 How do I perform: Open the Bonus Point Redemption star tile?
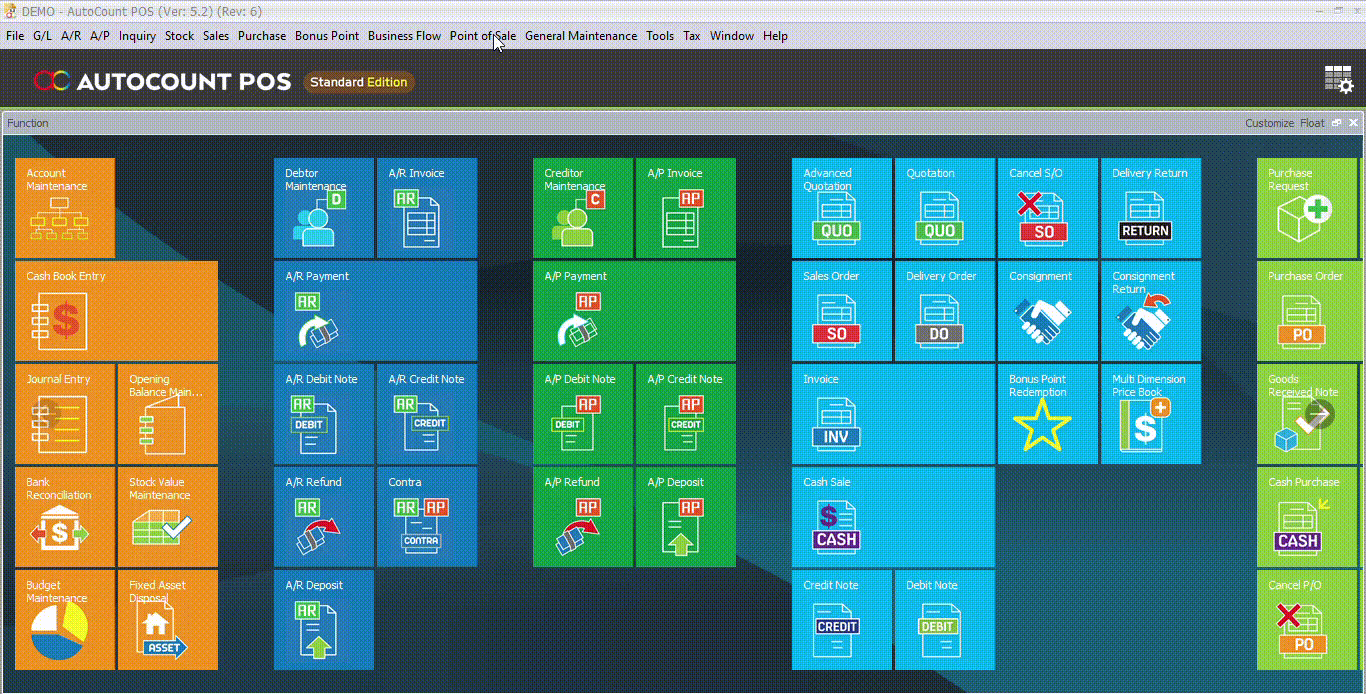(1047, 414)
